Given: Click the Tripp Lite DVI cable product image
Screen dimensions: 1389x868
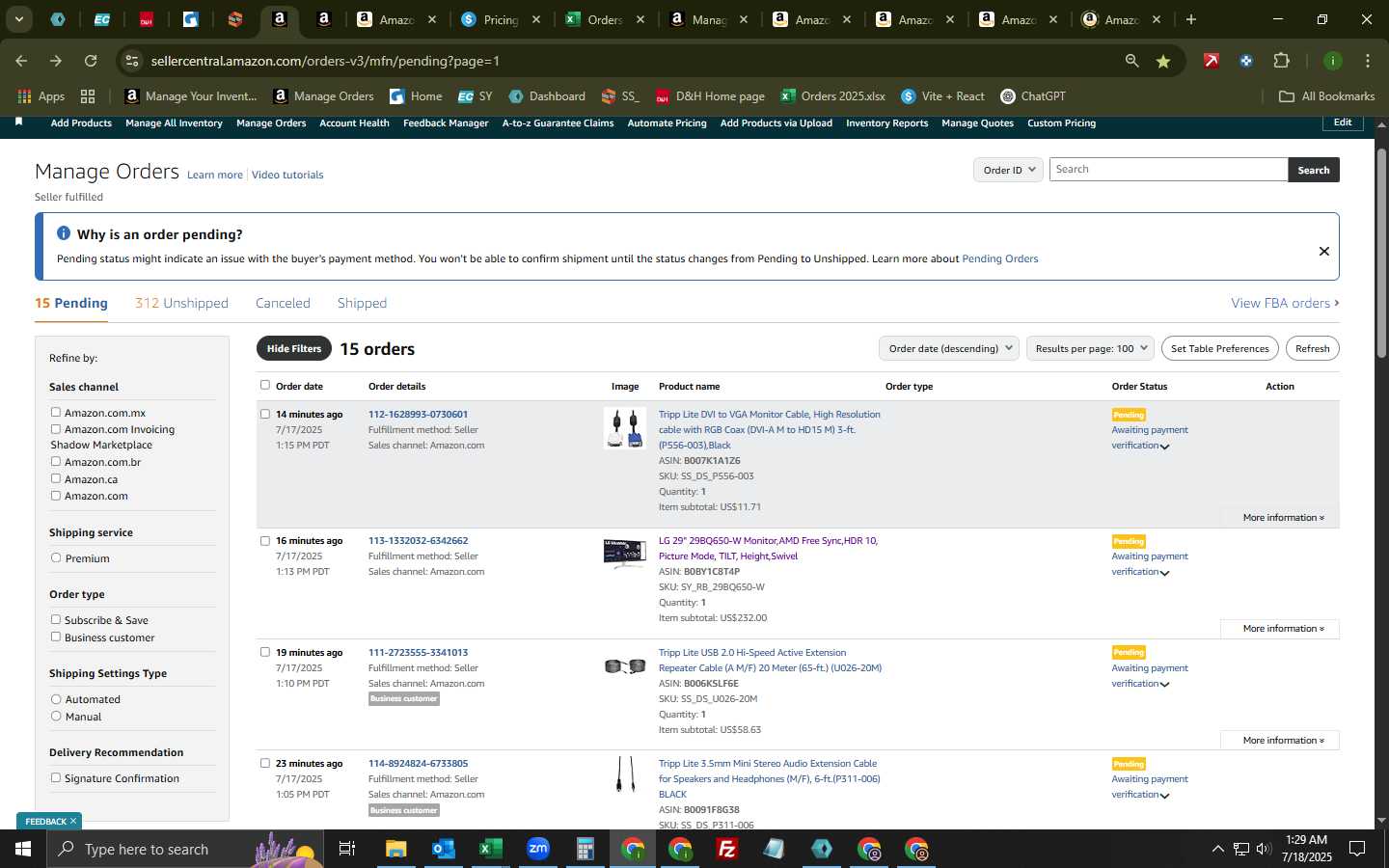Looking at the screenshot, I should [x=624, y=428].
